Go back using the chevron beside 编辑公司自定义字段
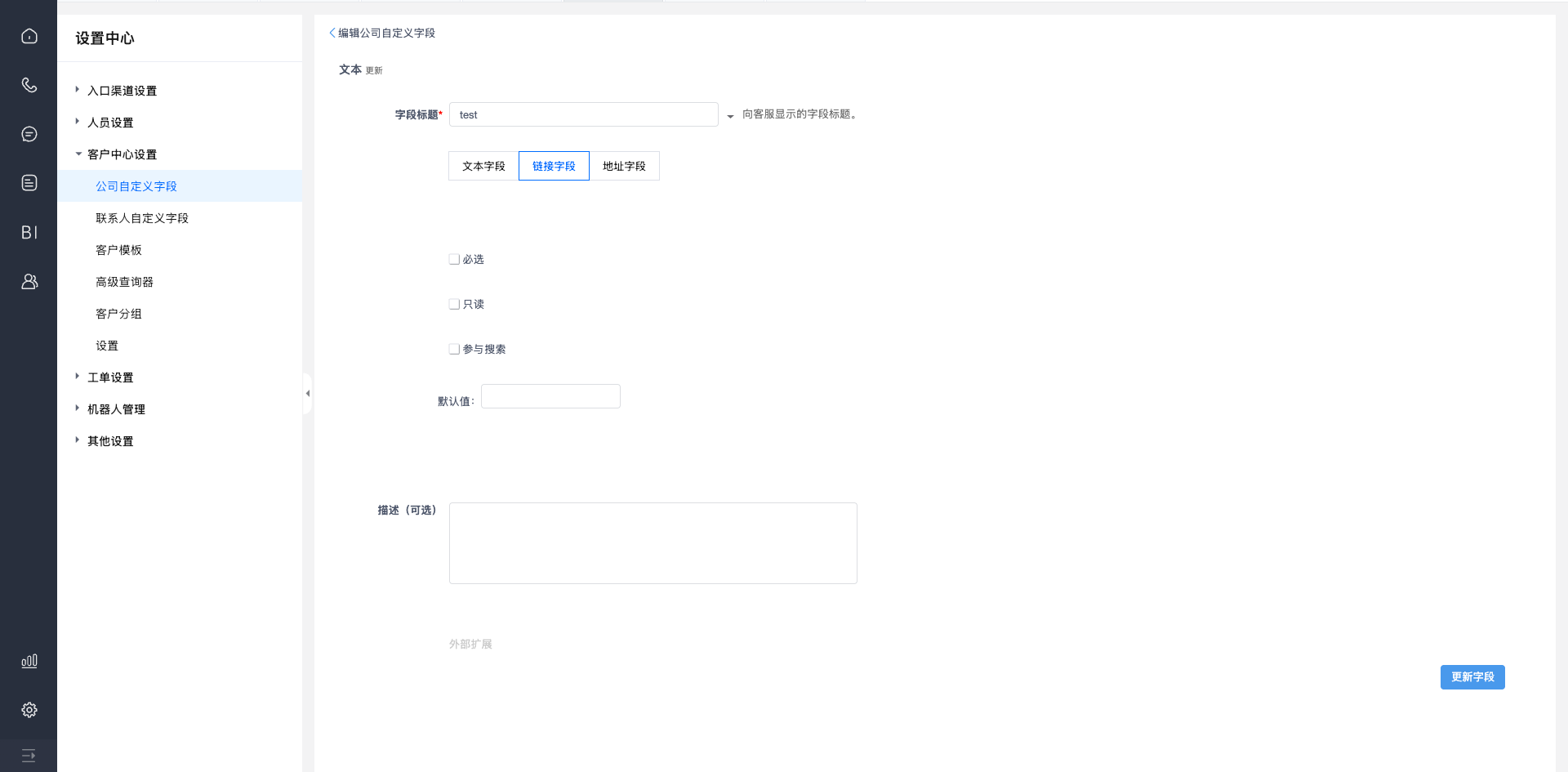This screenshot has height=772, width=1568. coord(332,33)
